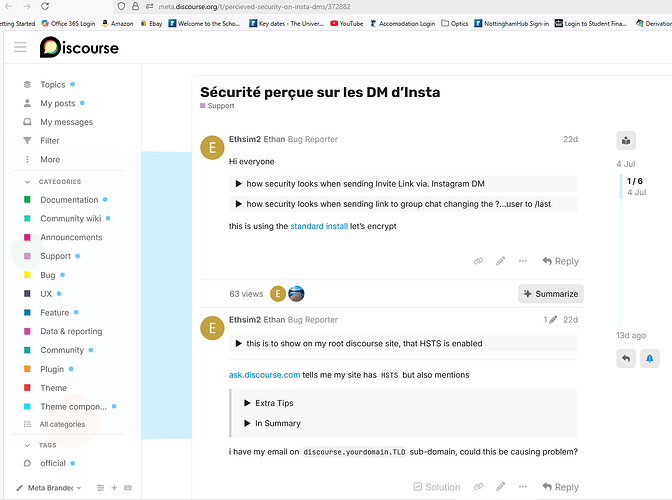Open Topics in the sidebar

point(53,84)
